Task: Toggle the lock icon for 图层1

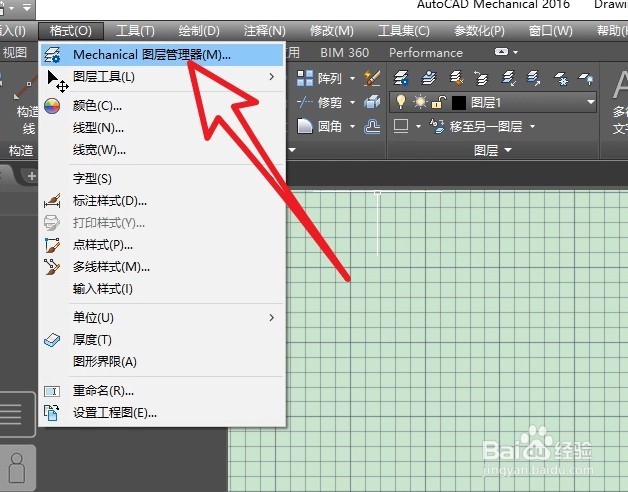Action: (439, 103)
